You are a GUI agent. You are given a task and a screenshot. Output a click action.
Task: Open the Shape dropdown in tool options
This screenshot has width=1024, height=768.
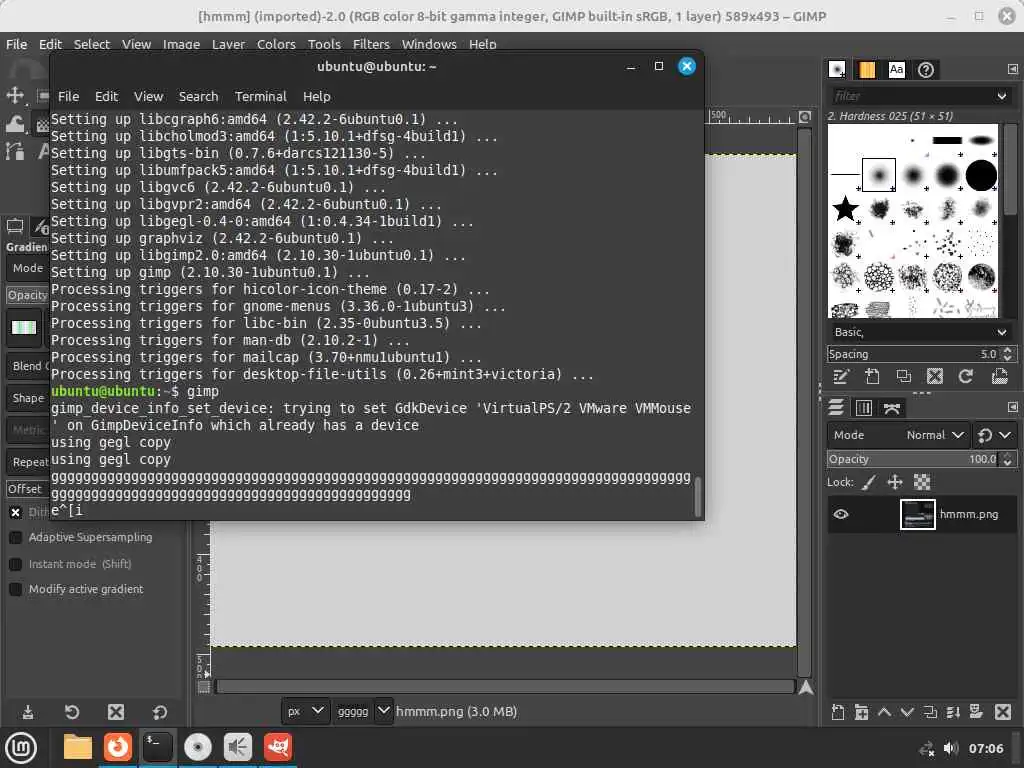point(29,398)
